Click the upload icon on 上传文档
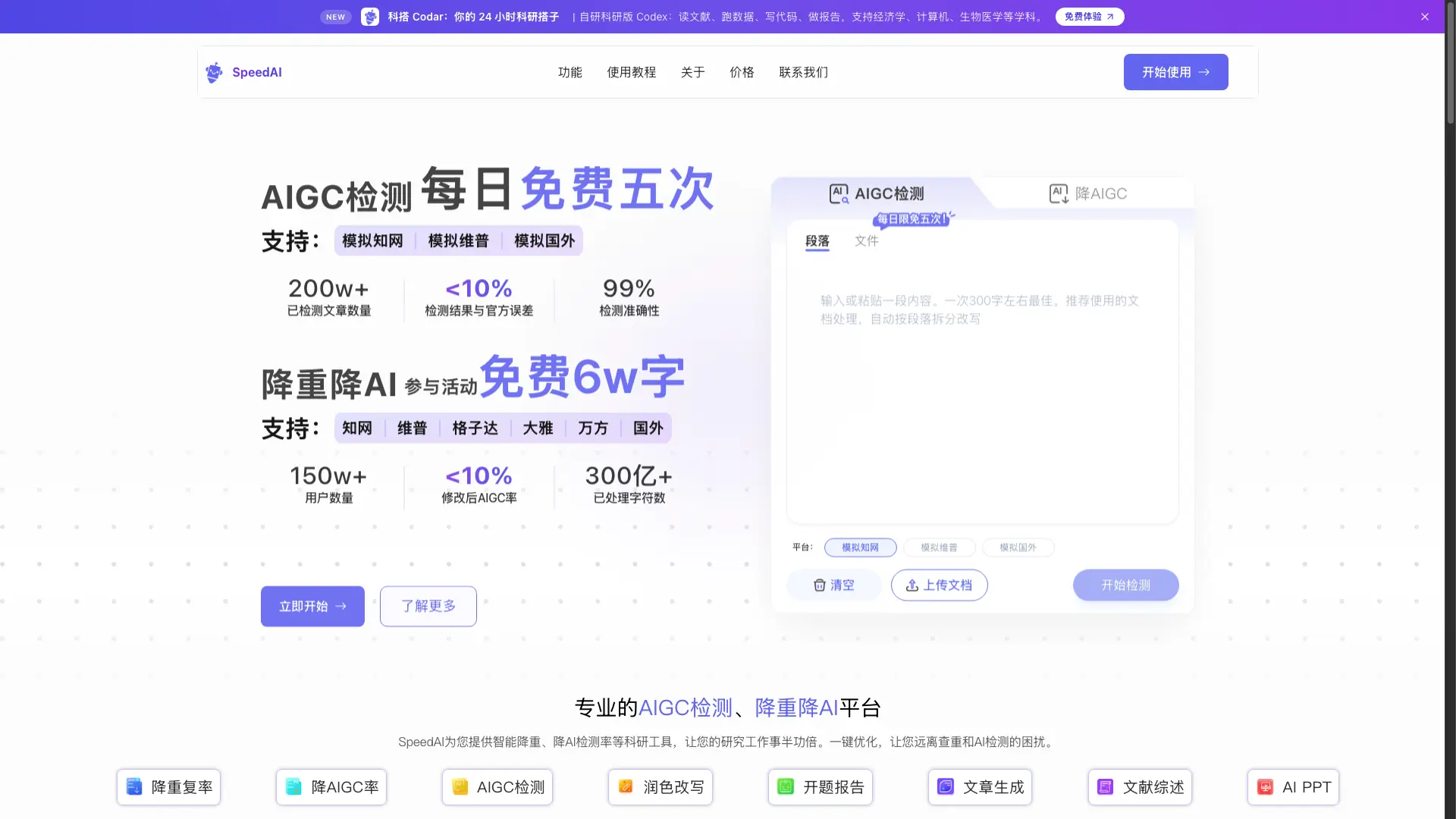Image resolution: width=1456 pixels, height=819 pixels. [x=912, y=585]
